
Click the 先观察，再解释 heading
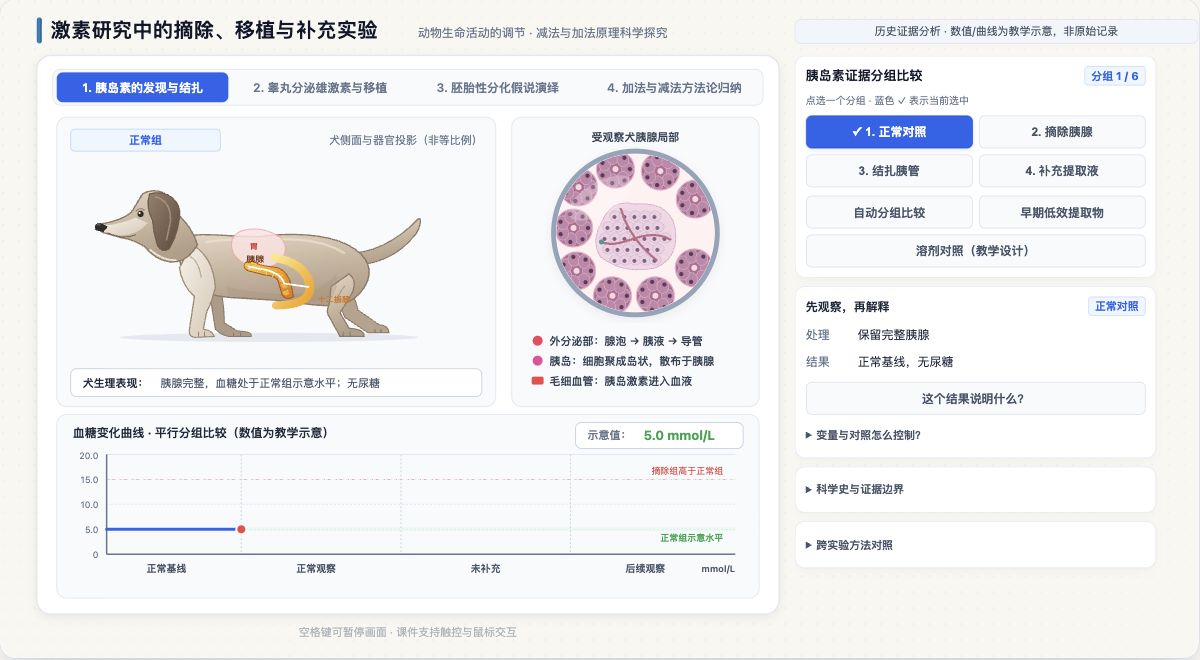848,306
